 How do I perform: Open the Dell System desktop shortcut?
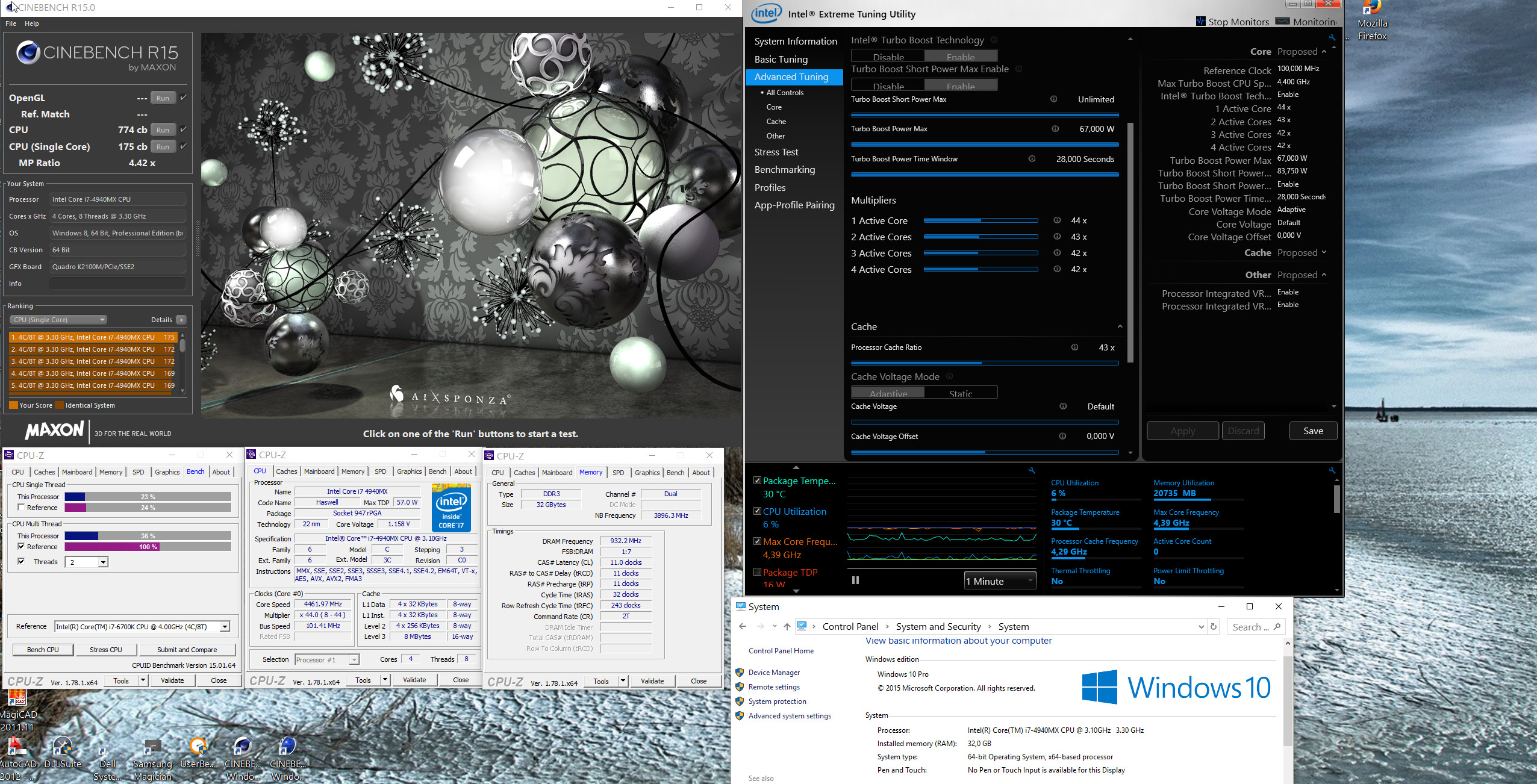pyautogui.click(x=108, y=759)
